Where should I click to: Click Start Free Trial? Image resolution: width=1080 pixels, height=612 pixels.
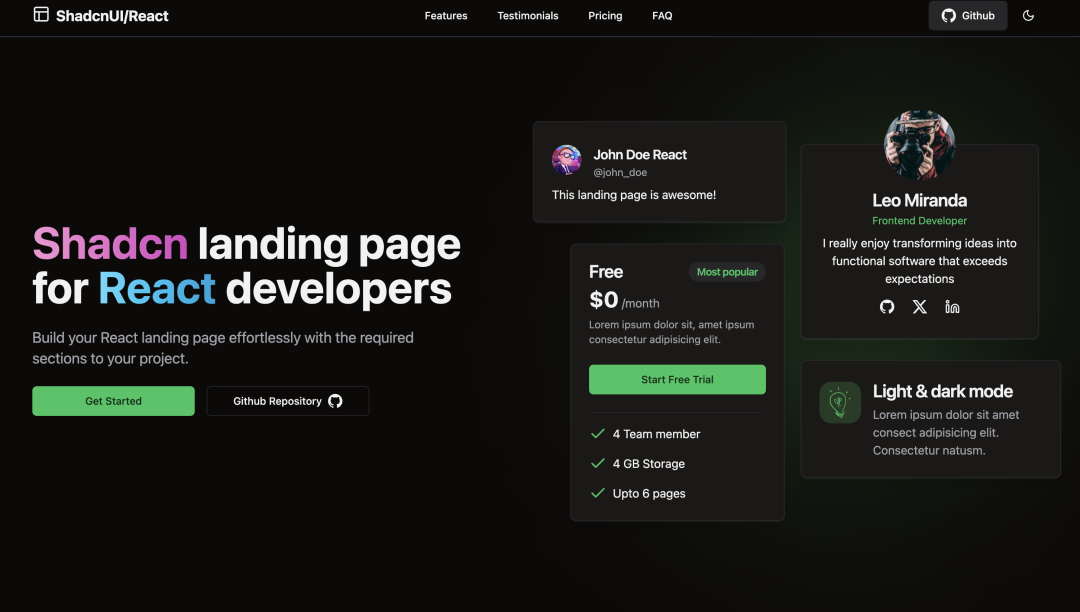click(677, 379)
